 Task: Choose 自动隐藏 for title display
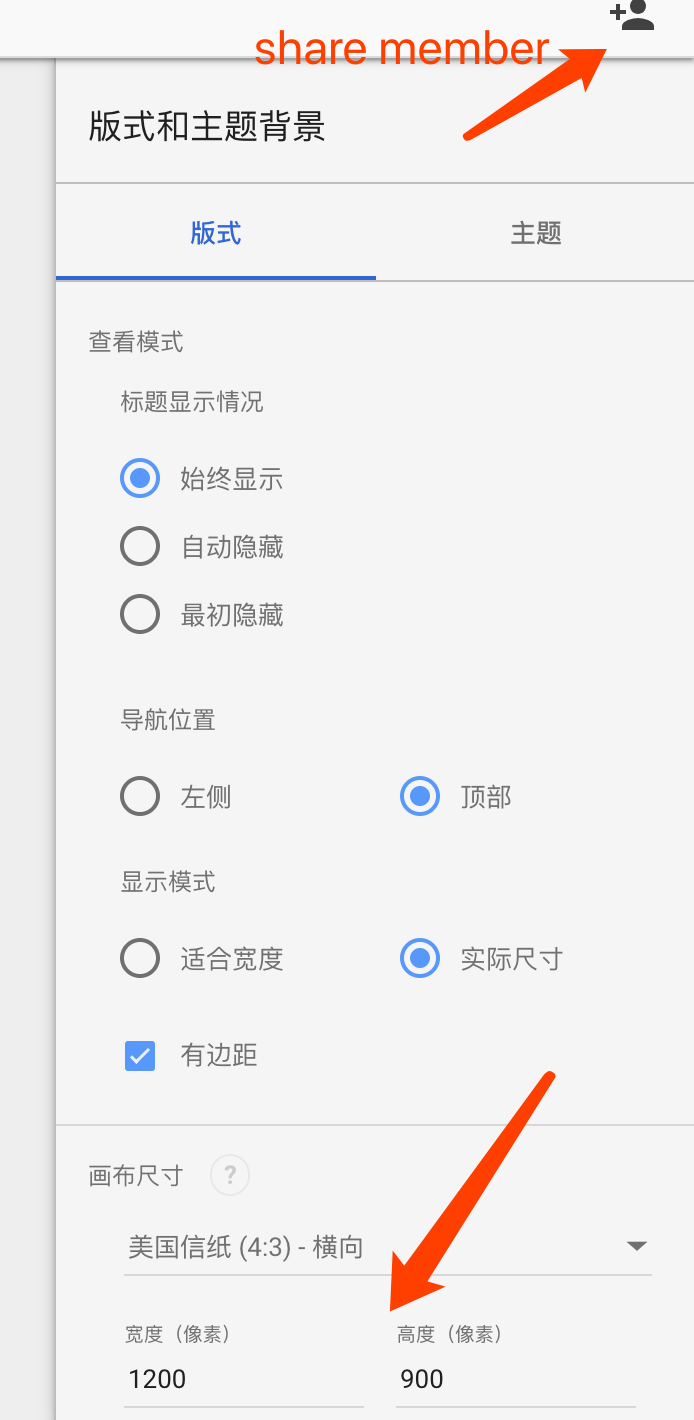(140, 546)
